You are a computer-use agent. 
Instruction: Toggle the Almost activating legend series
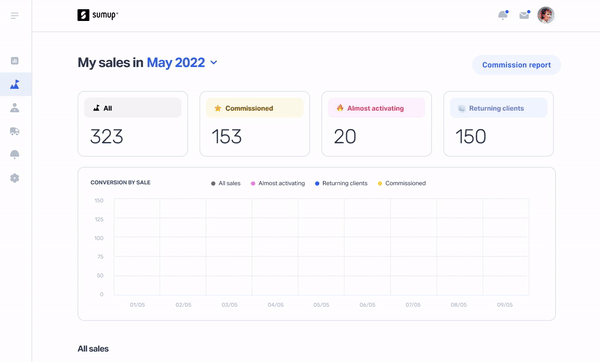278,183
